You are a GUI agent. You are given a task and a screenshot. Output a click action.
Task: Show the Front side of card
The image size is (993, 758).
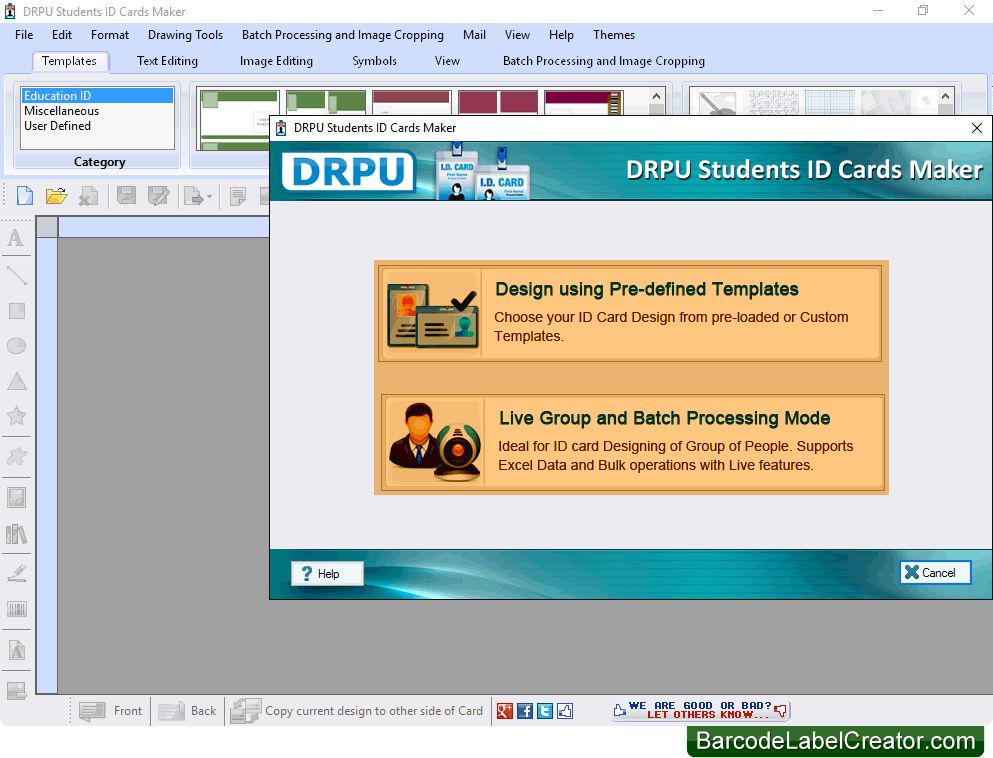point(112,711)
